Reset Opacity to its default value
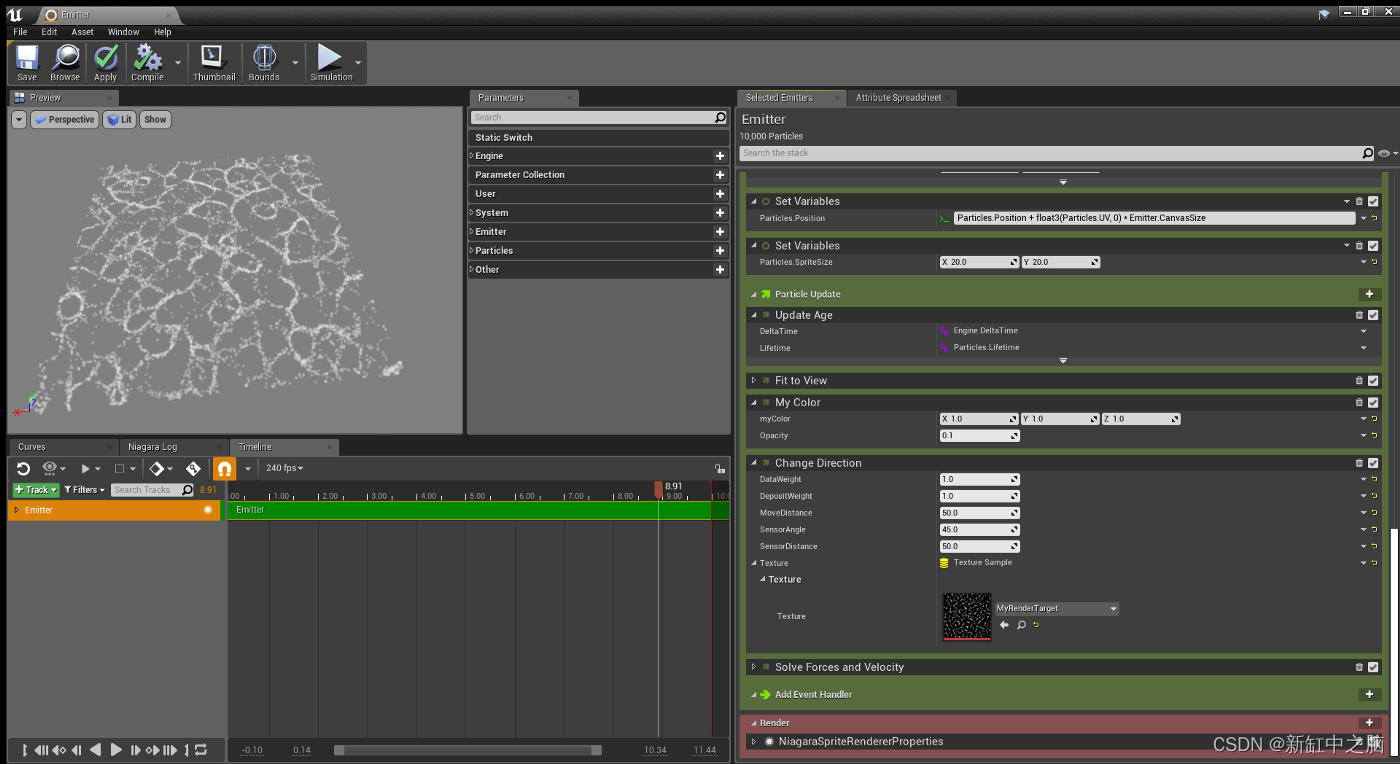The image size is (1400, 764). (1374, 436)
